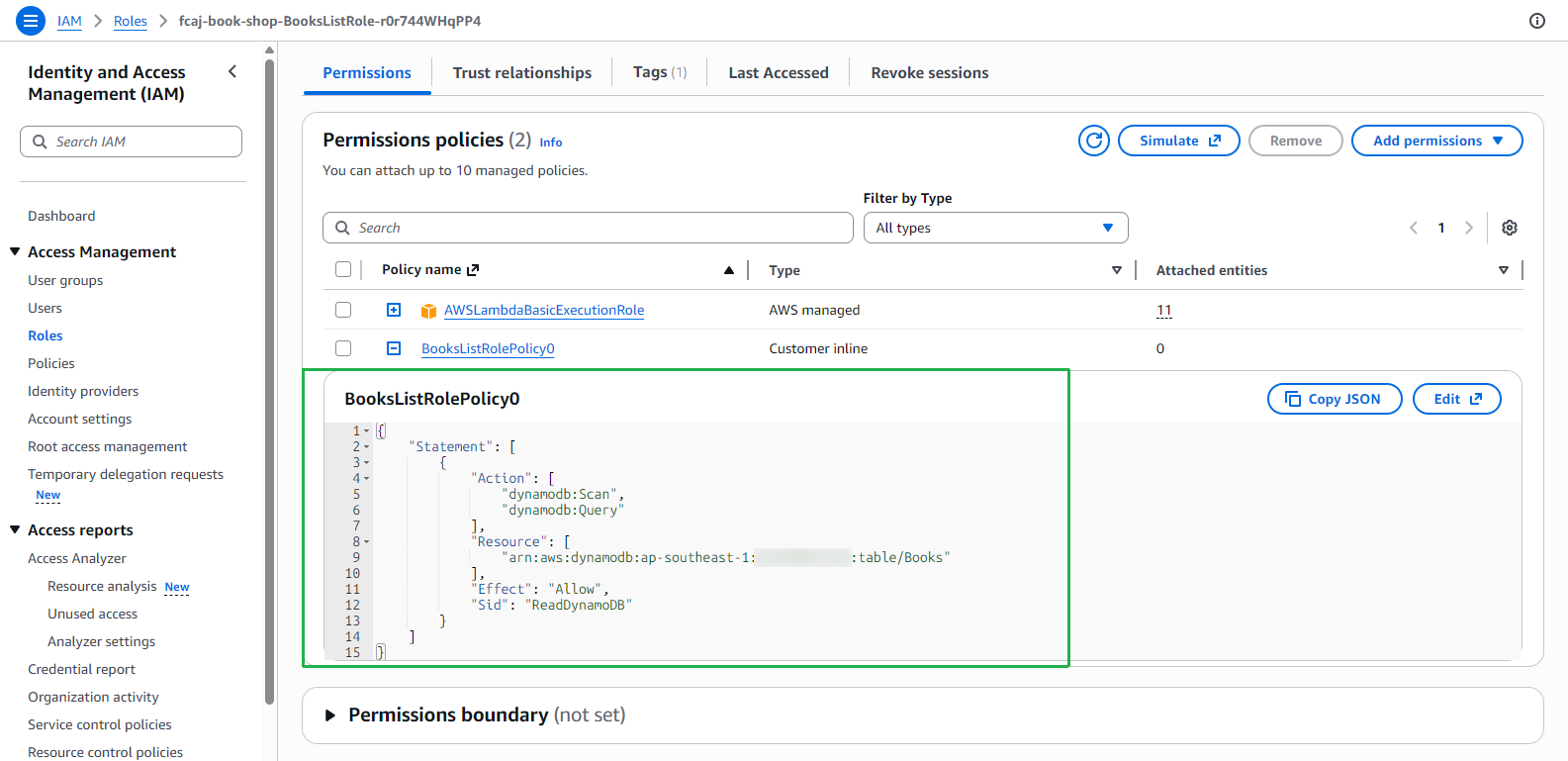Open Unused access in the sidebar
The width and height of the screenshot is (1568, 761).
click(x=93, y=614)
